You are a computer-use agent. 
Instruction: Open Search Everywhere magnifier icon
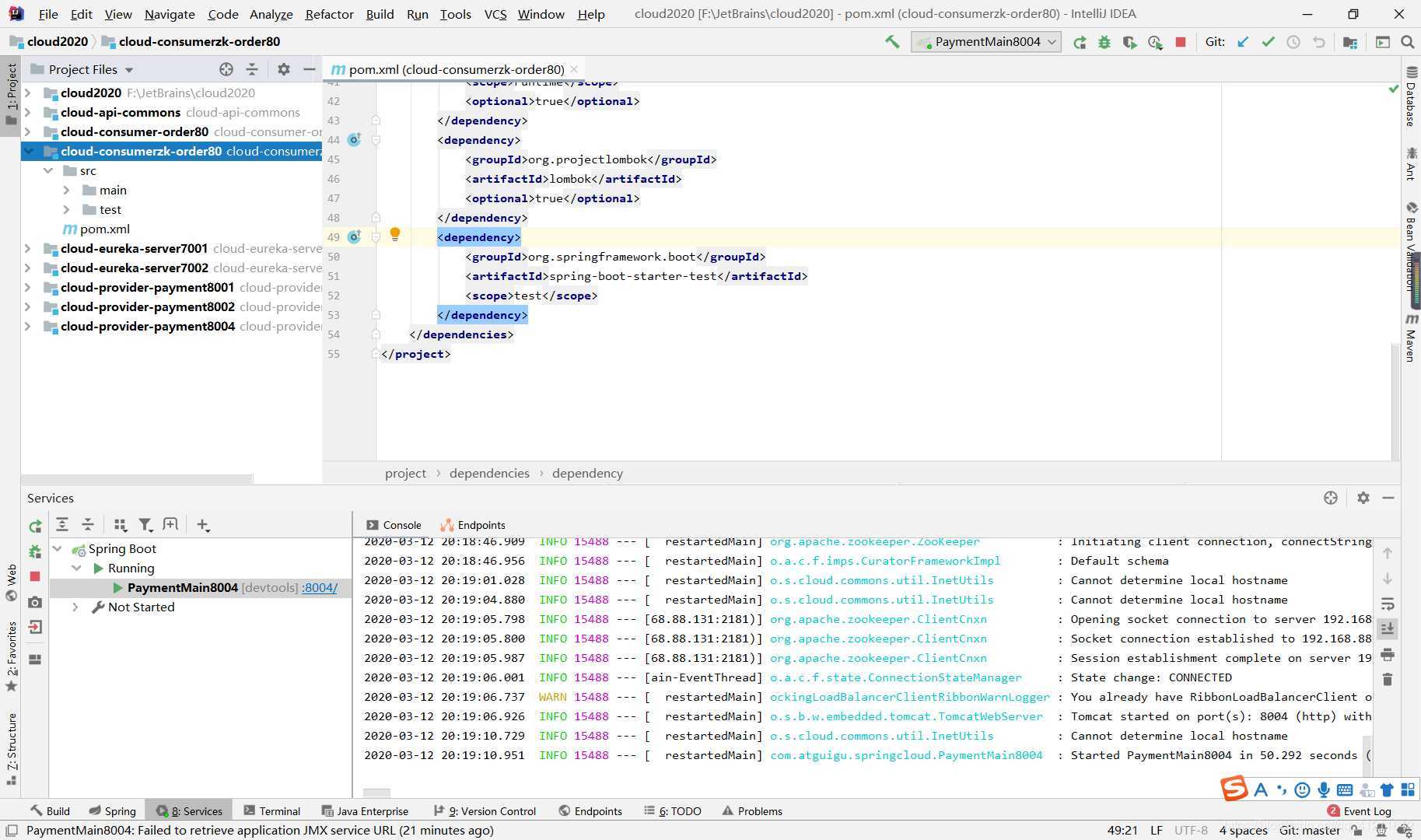[x=1407, y=42]
